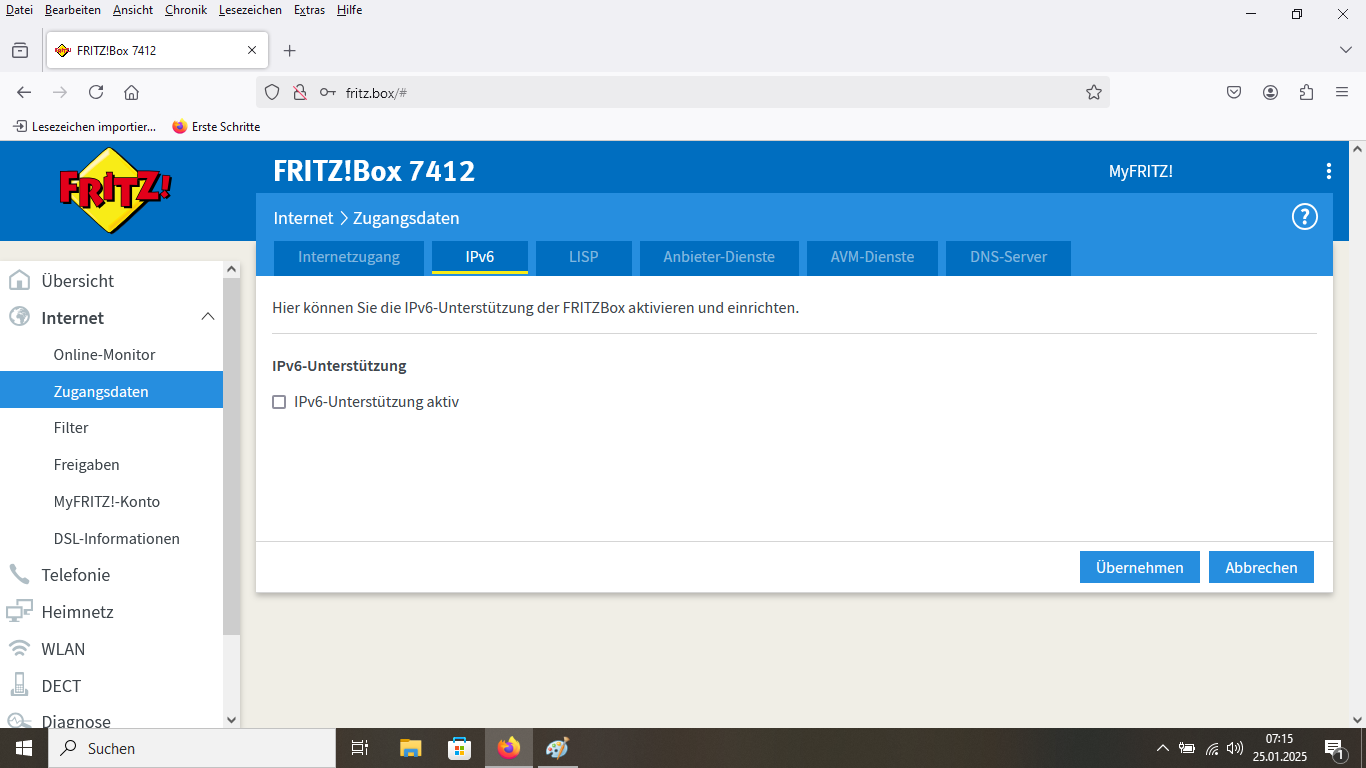Click the Übernehmen button
The height and width of the screenshot is (768, 1366).
(1140, 567)
